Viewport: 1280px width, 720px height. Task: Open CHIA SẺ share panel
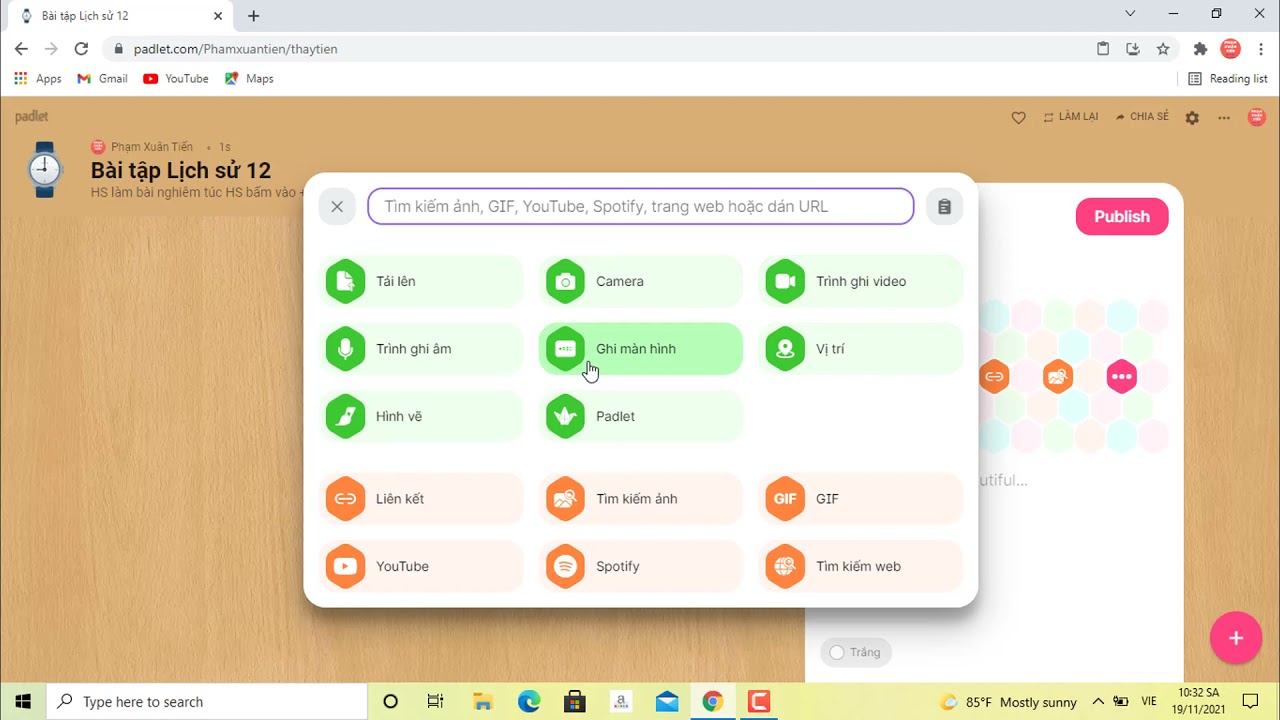(x=1142, y=117)
